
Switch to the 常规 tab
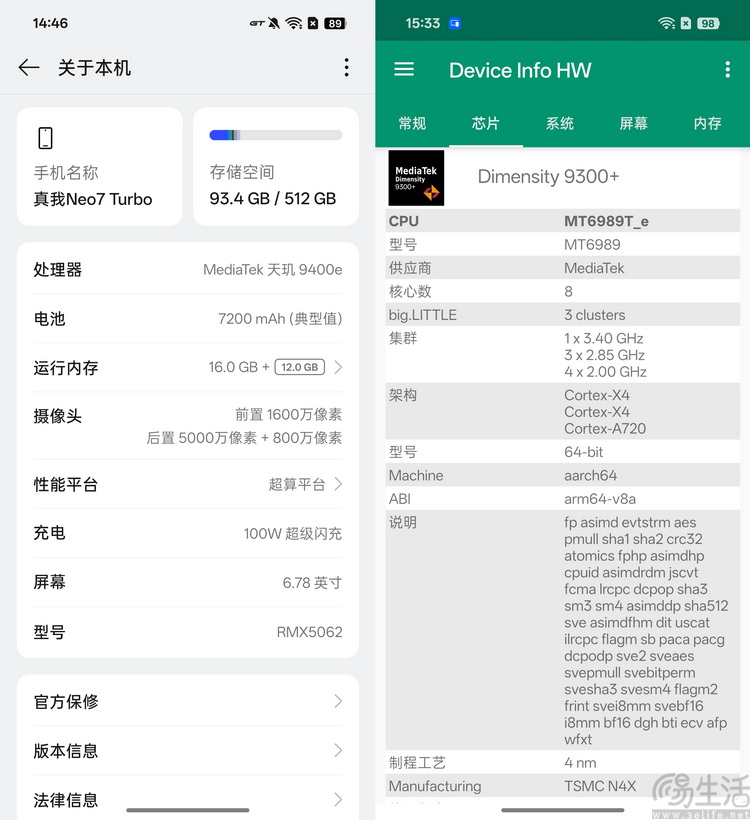[412, 123]
